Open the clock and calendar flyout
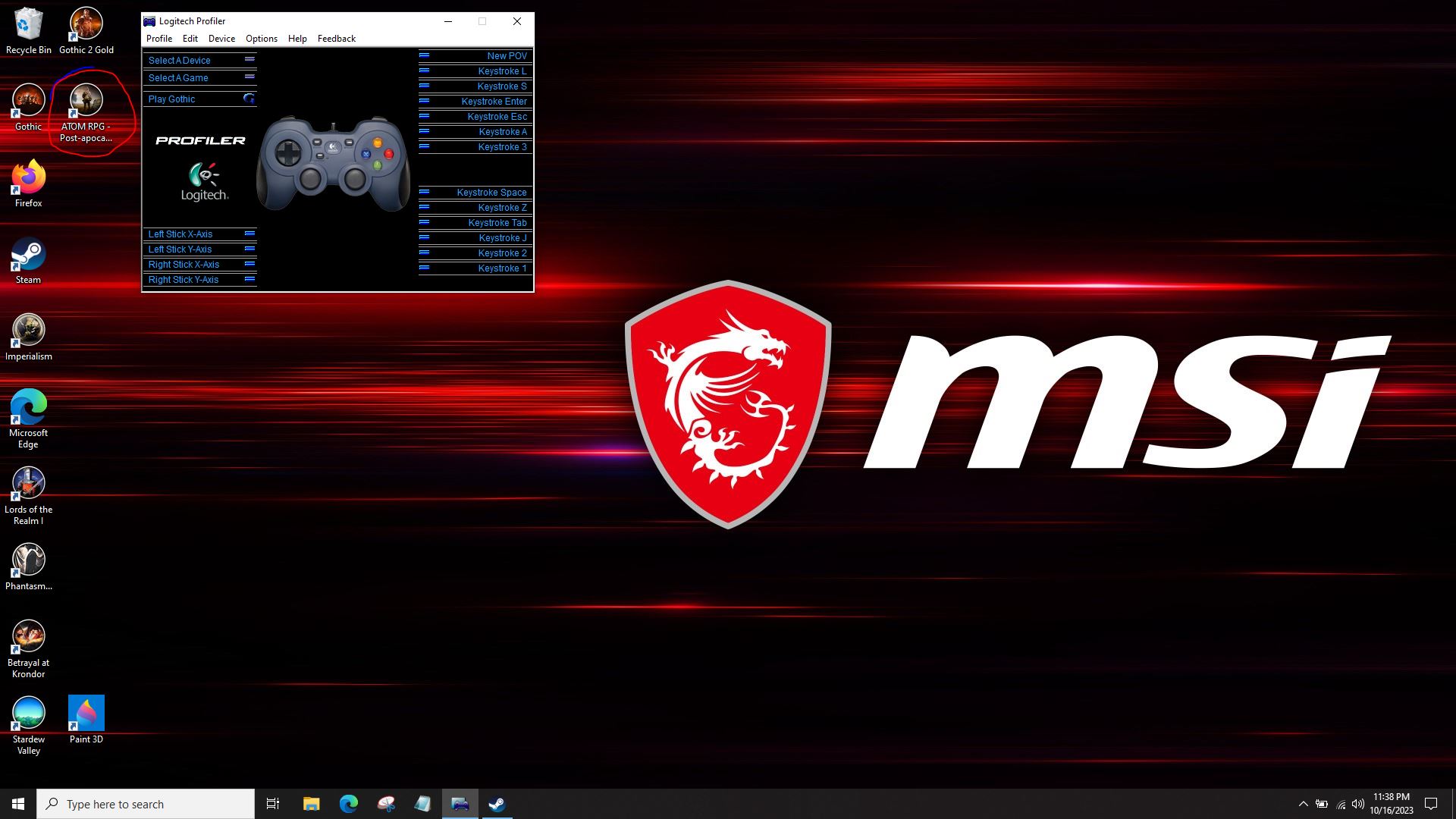The image size is (1456, 819). click(x=1392, y=804)
